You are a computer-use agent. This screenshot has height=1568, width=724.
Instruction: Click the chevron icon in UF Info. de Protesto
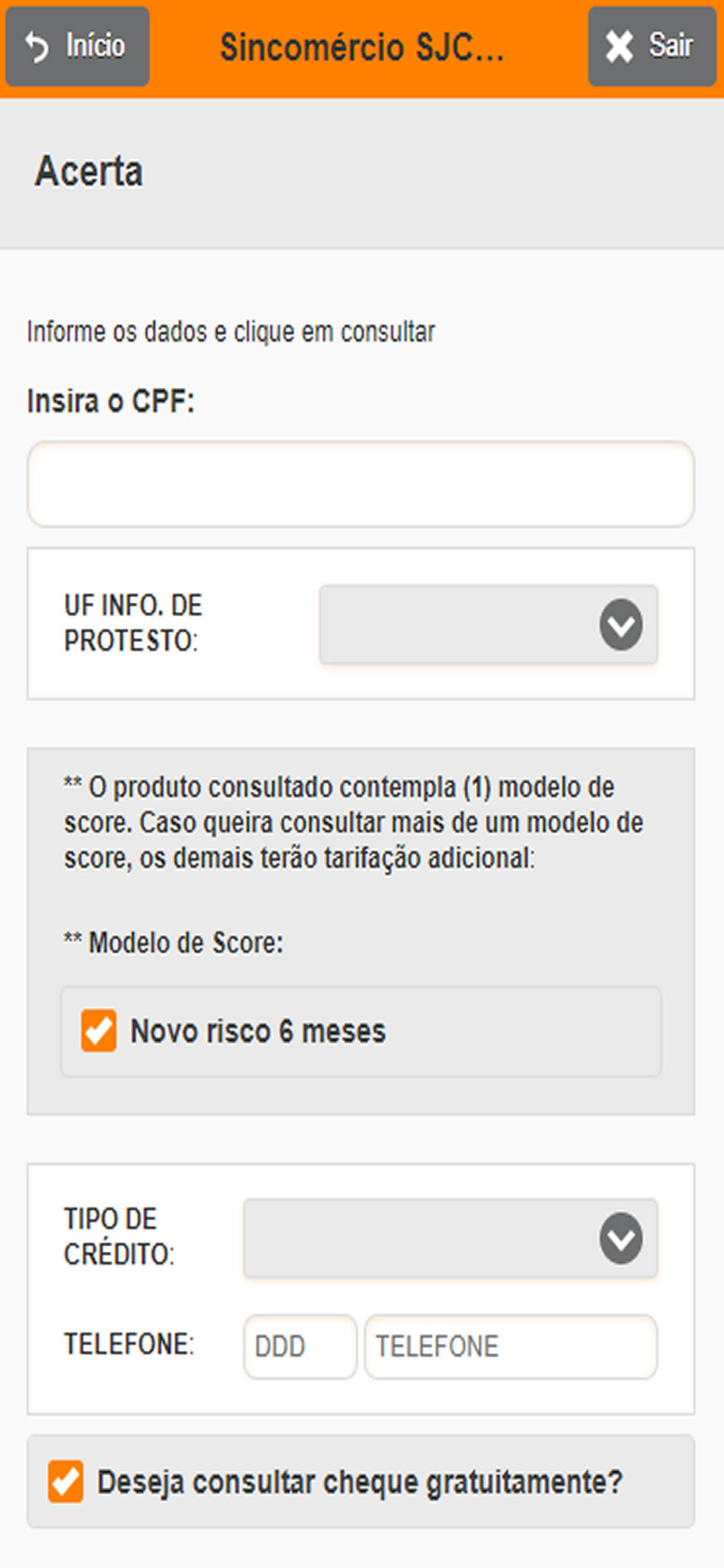click(621, 625)
